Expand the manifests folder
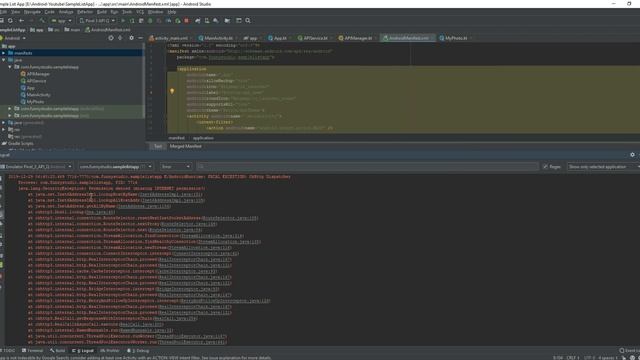640x360 pixels. click(x=4, y=53)
